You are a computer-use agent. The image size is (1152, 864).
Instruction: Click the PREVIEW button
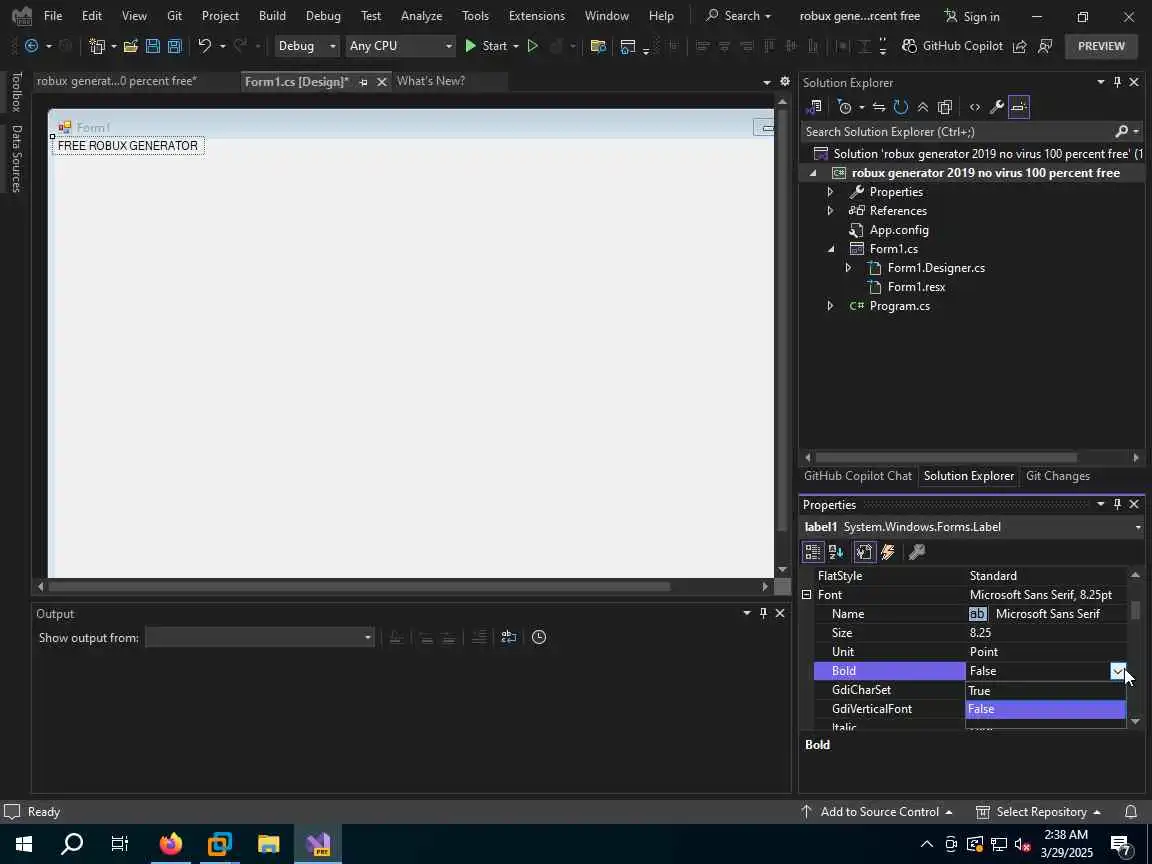(x=1101, y=46)
